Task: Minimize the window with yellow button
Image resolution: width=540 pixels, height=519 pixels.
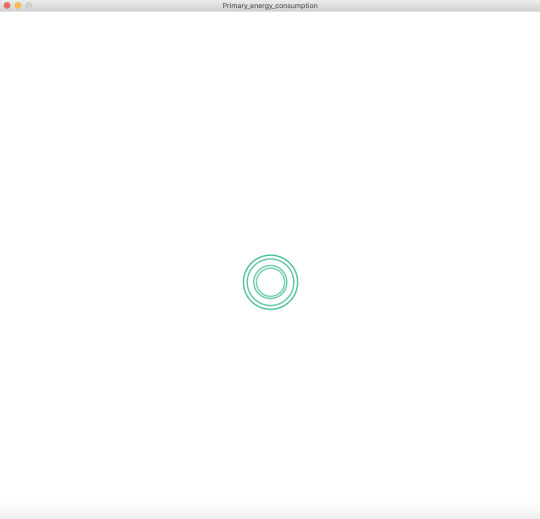Action: click(x=18, y=6)
